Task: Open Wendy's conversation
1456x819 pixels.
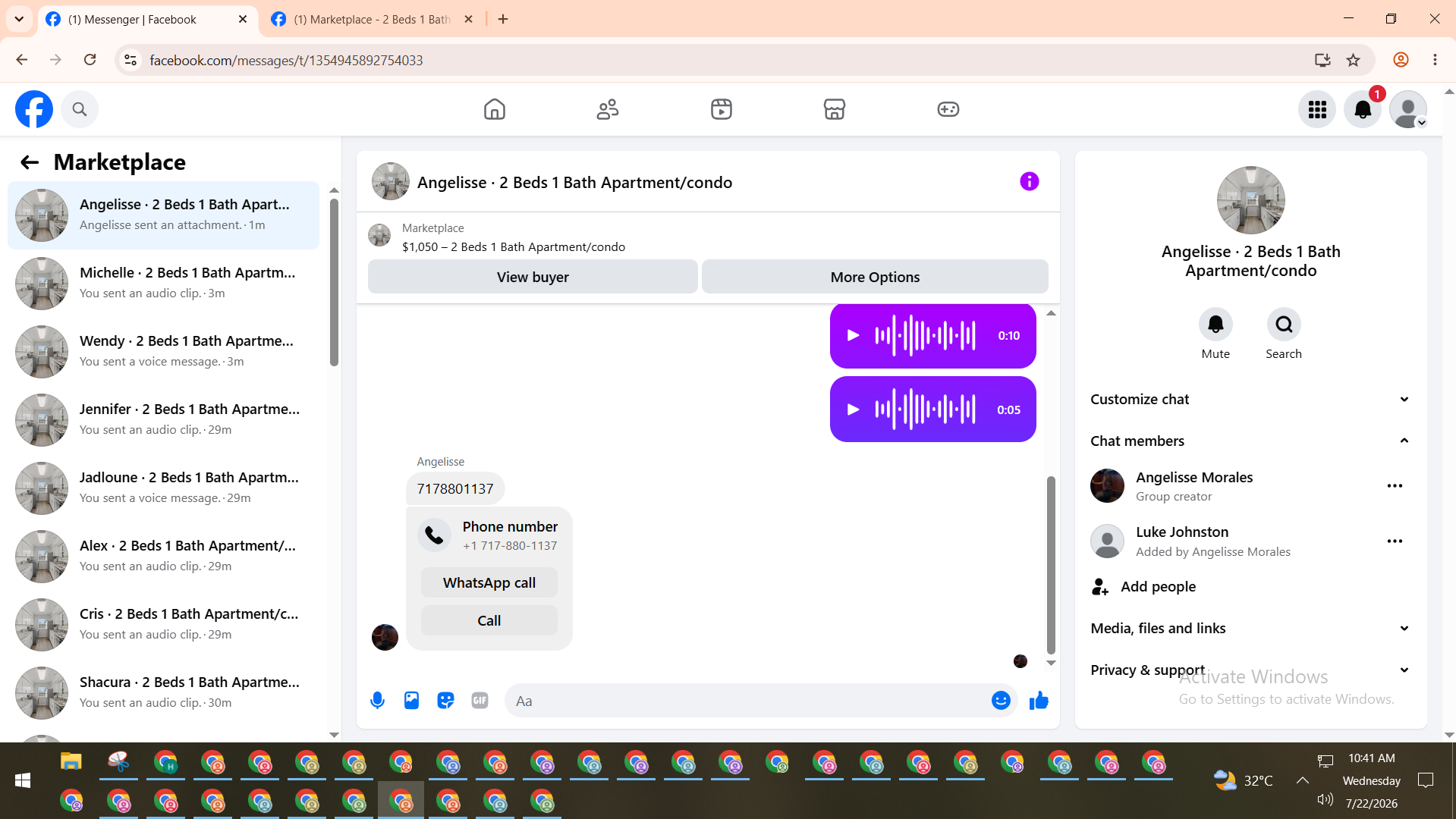Action: pos(163,352)
